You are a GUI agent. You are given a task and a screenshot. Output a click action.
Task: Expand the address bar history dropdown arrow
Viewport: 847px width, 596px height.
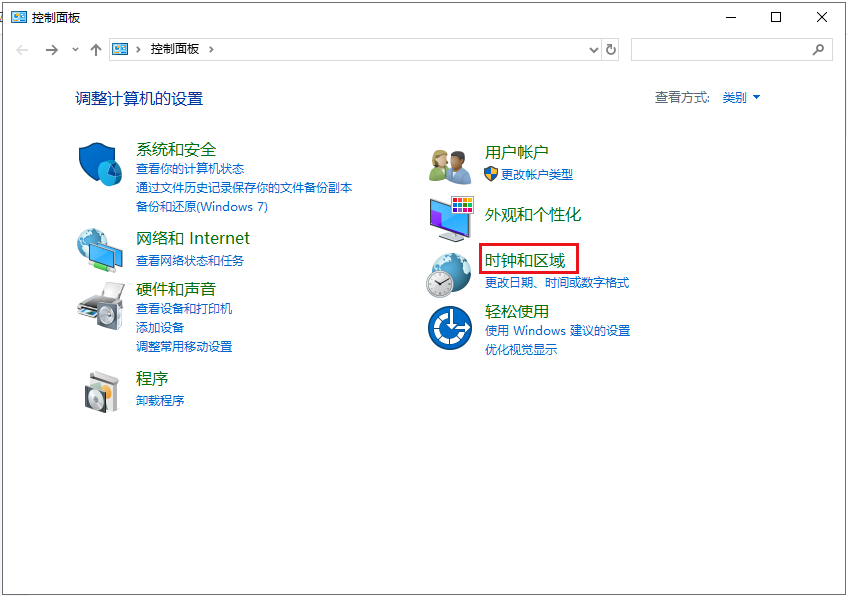(x=592, y=49)
